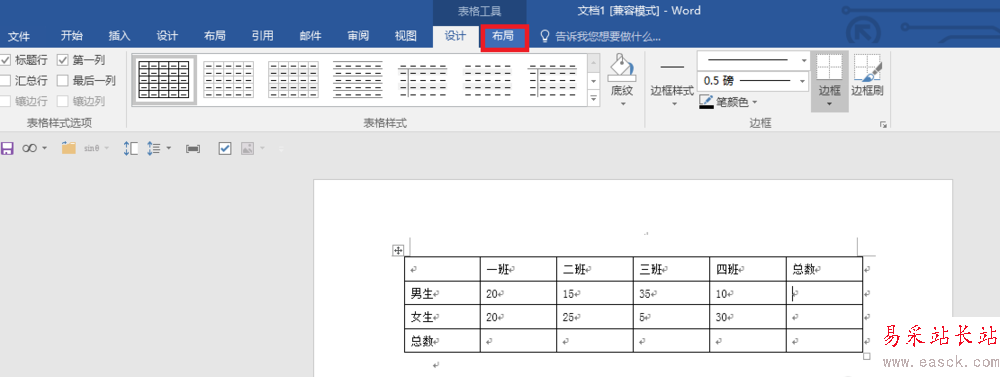1000x377 pixels.
Task: Switch to the 引用 References tab
Action: [x=263, y=36]
